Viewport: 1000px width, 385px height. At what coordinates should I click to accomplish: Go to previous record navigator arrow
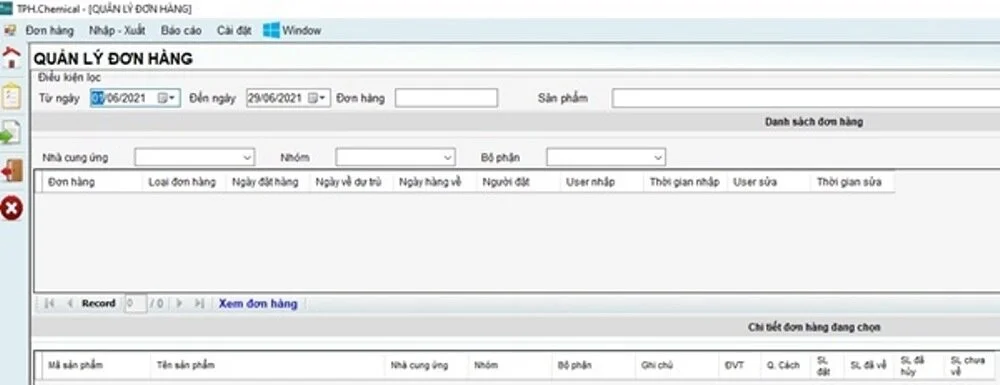(70, 303)
